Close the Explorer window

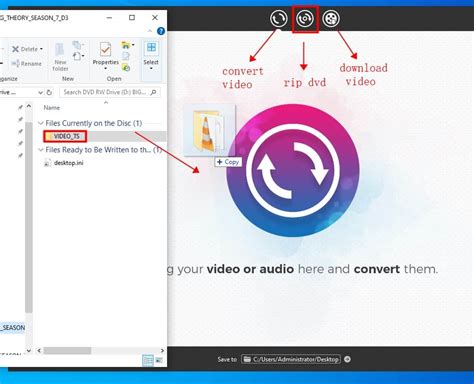tap(155, 18)
